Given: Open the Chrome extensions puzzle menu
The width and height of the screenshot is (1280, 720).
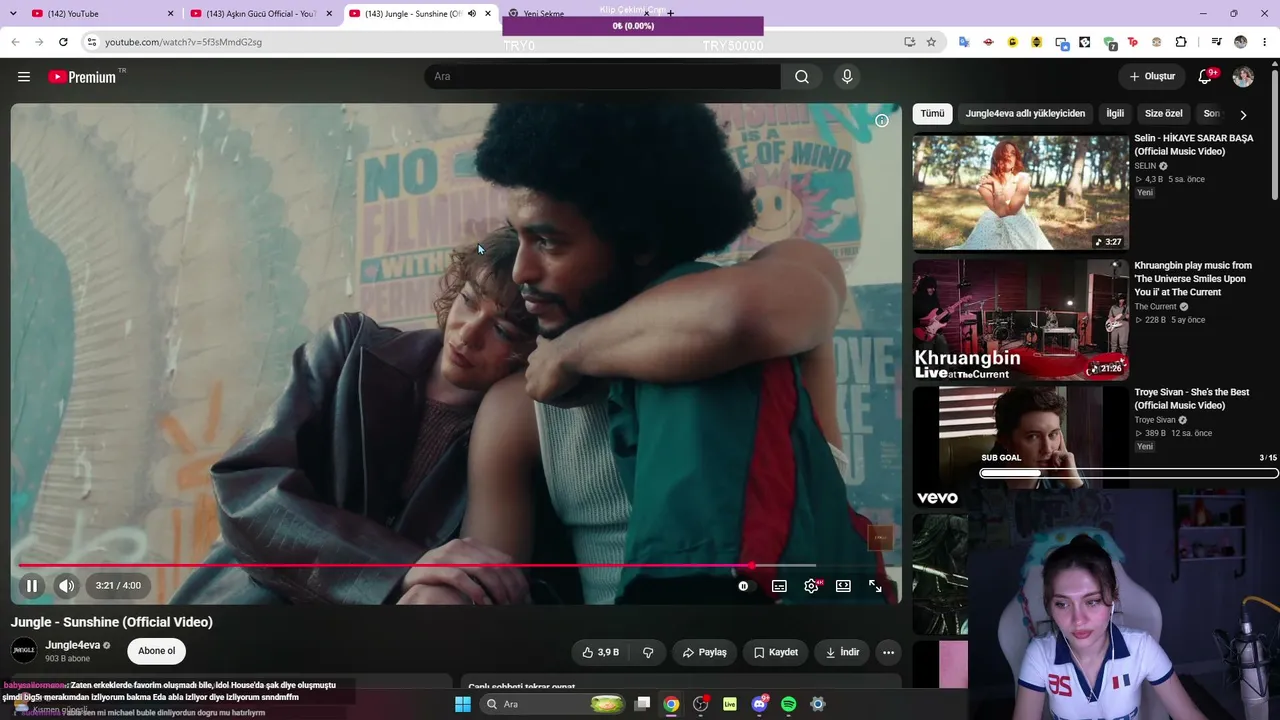Looking at the screenshot, I should (1181, 42).
